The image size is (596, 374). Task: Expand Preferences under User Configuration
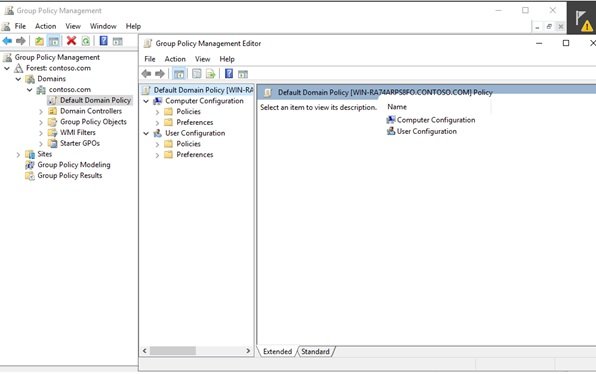coord(157,155)
